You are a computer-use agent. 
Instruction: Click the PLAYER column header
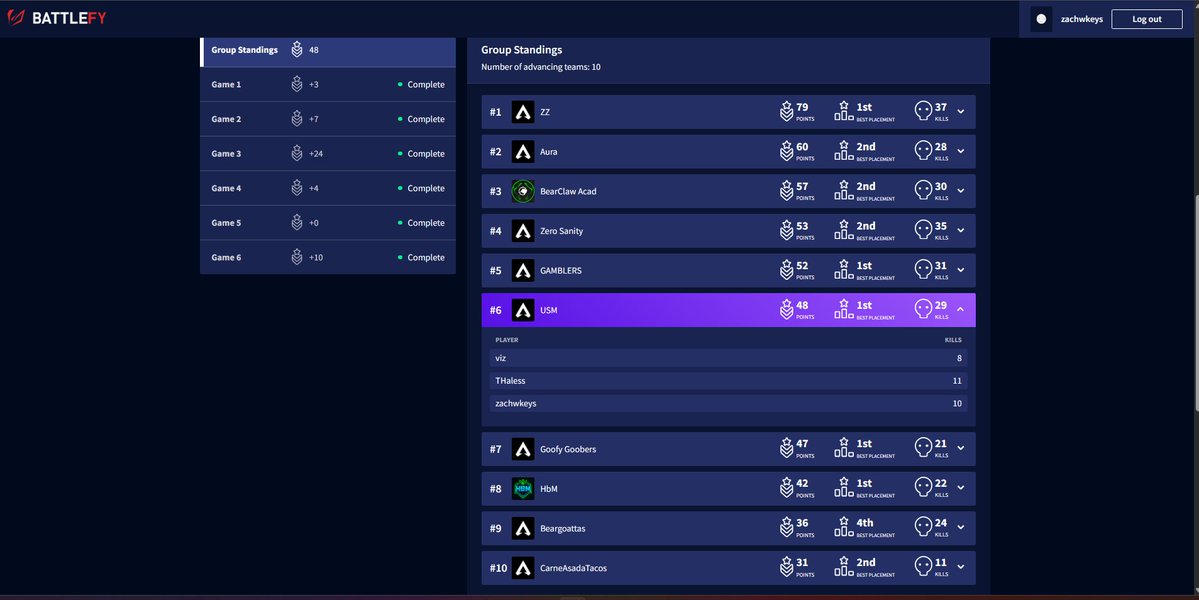[506, 340]
